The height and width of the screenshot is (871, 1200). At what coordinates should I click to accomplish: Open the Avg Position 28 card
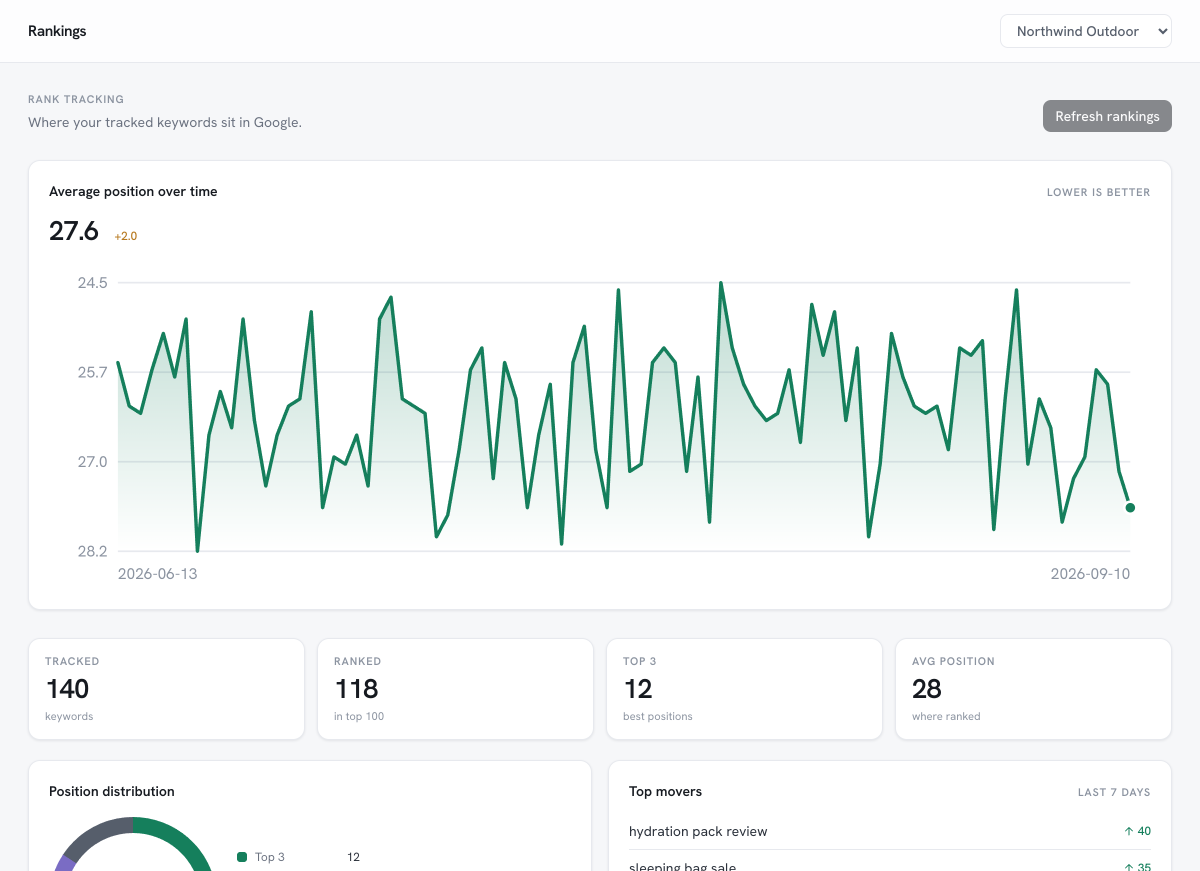tap(1033, 689)
